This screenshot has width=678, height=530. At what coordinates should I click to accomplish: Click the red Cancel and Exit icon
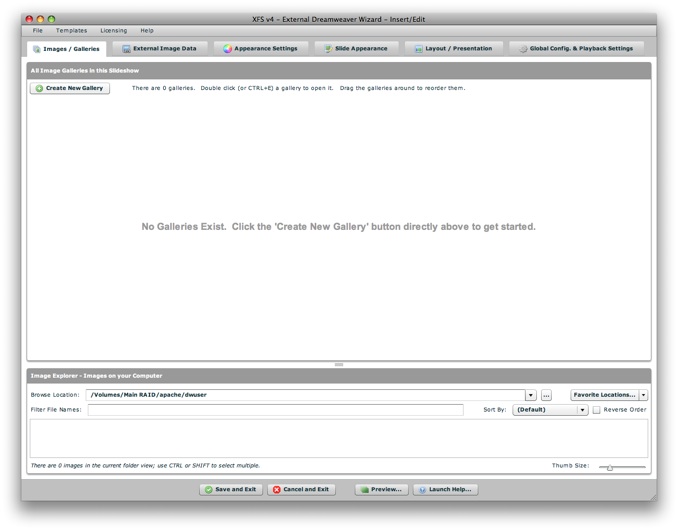(x=277, y=490)
